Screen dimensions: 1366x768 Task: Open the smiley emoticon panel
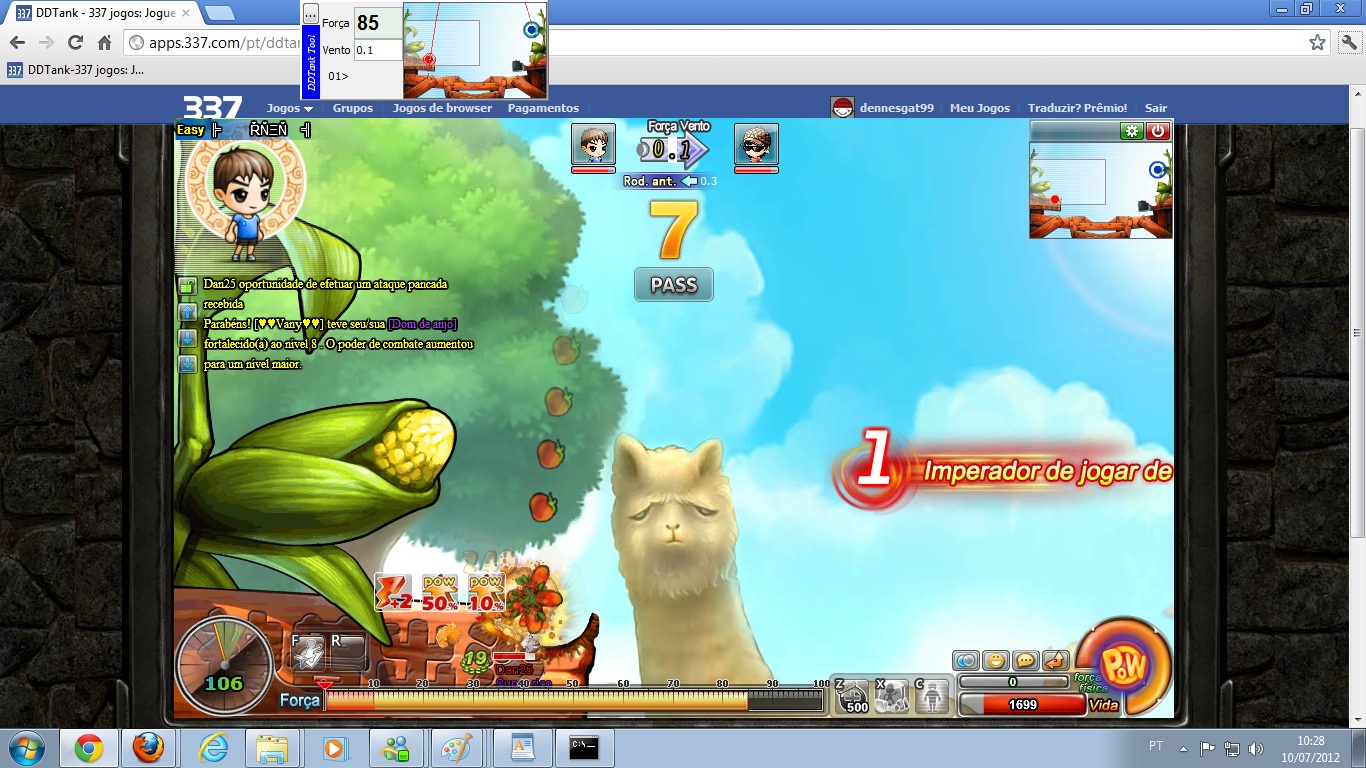point(995,660)
